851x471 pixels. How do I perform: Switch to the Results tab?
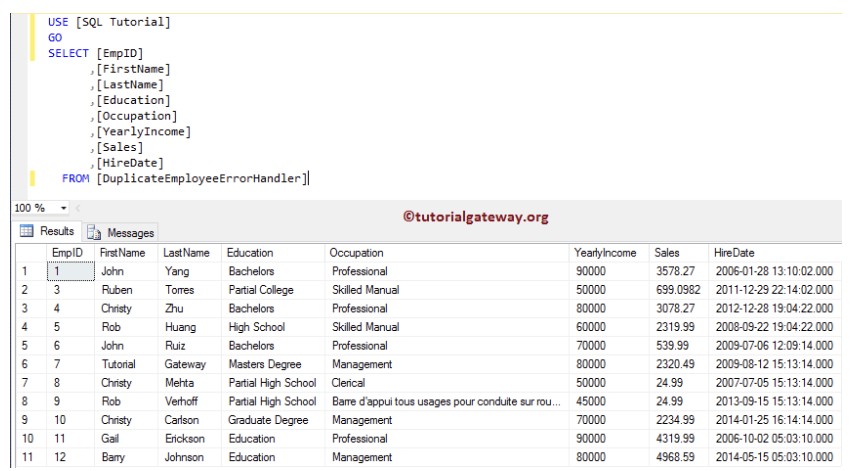(48, 231)
